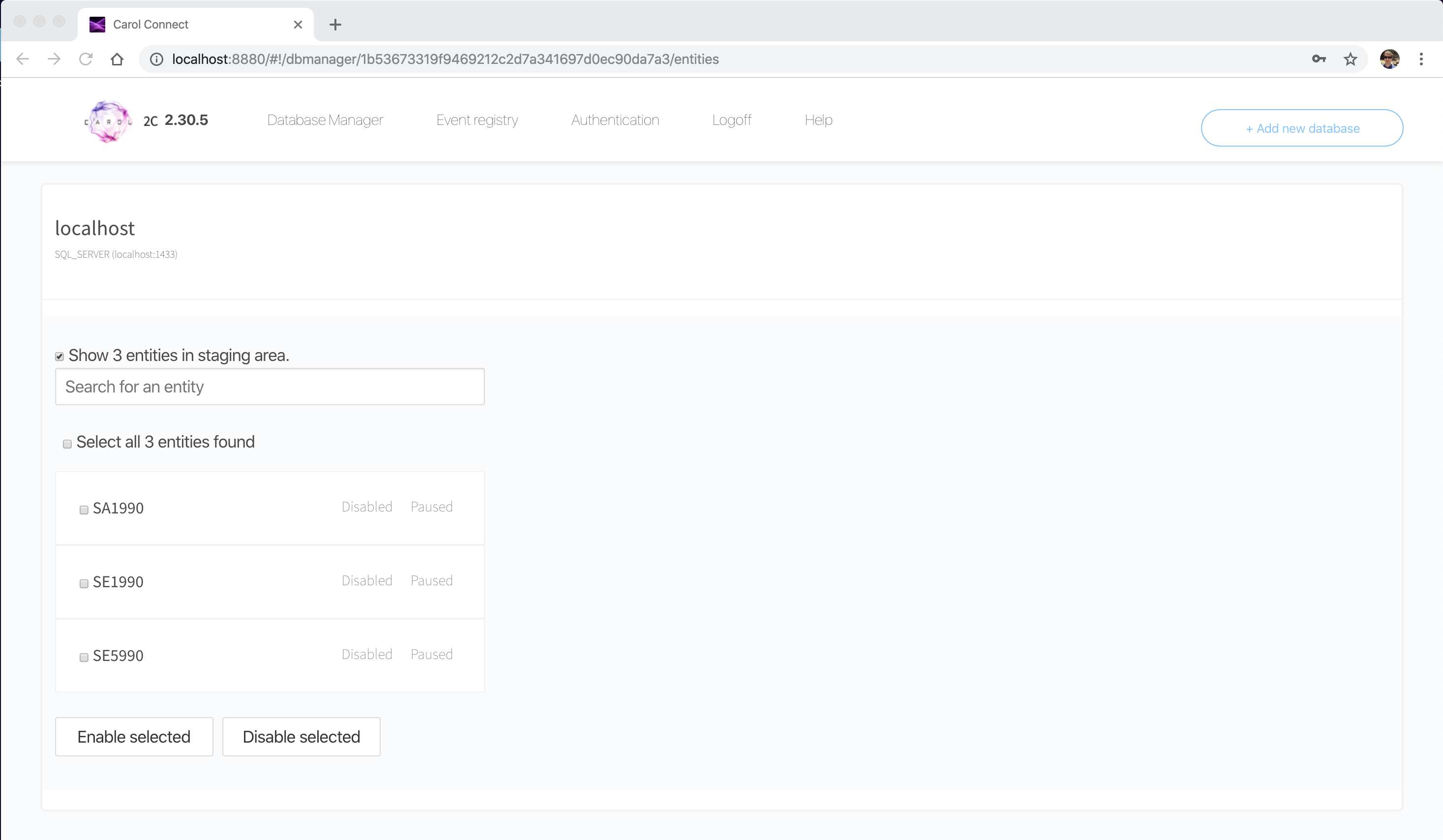Toggle Show 3 entities in staging area
The height and width of the screenshot is (840, 1443).
pos(60,357)
